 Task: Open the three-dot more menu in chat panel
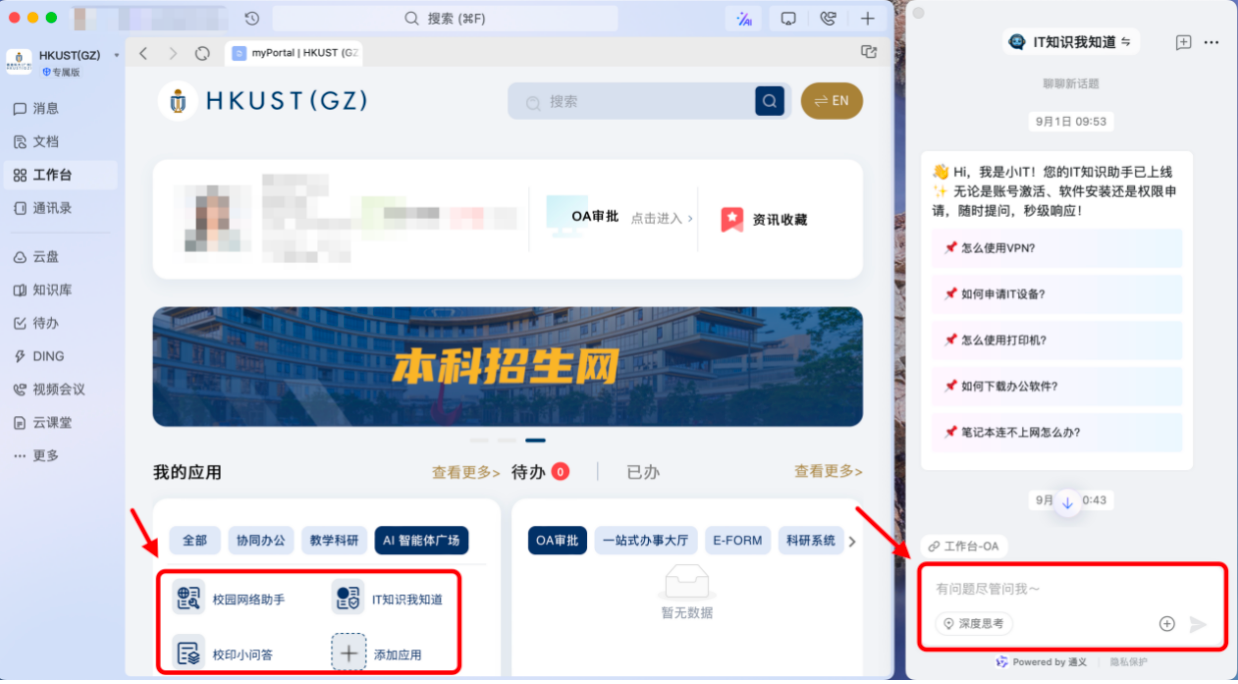(x=1211, y=42)
